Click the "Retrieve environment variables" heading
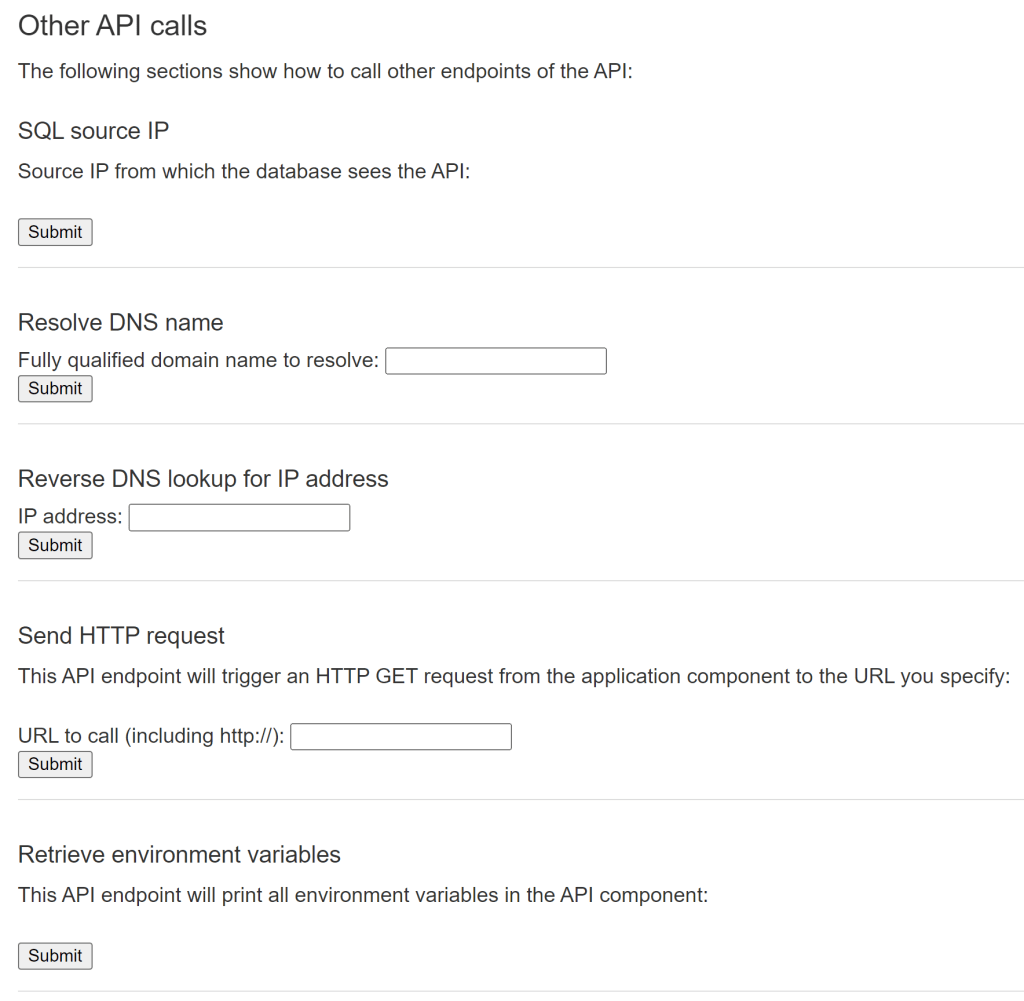Viewport: 1024px width, 1001px height. (179, 855)
